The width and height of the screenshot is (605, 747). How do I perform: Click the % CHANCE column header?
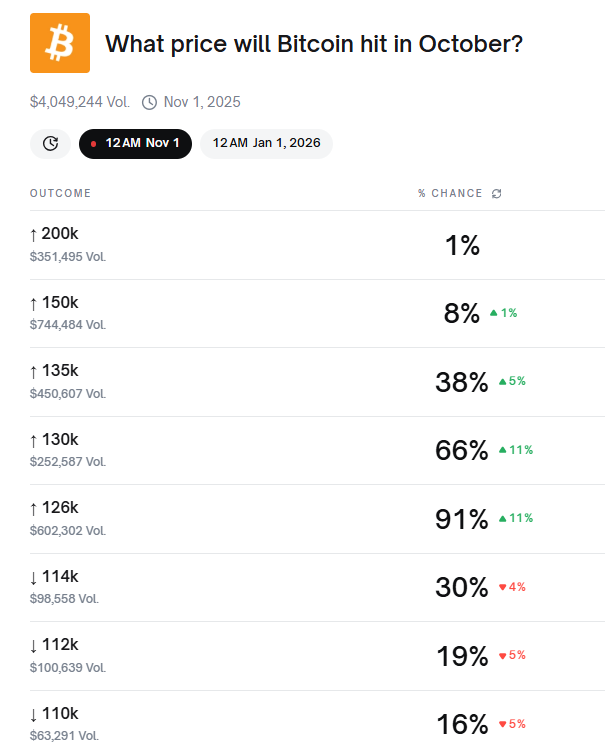(x=450, y=193)
